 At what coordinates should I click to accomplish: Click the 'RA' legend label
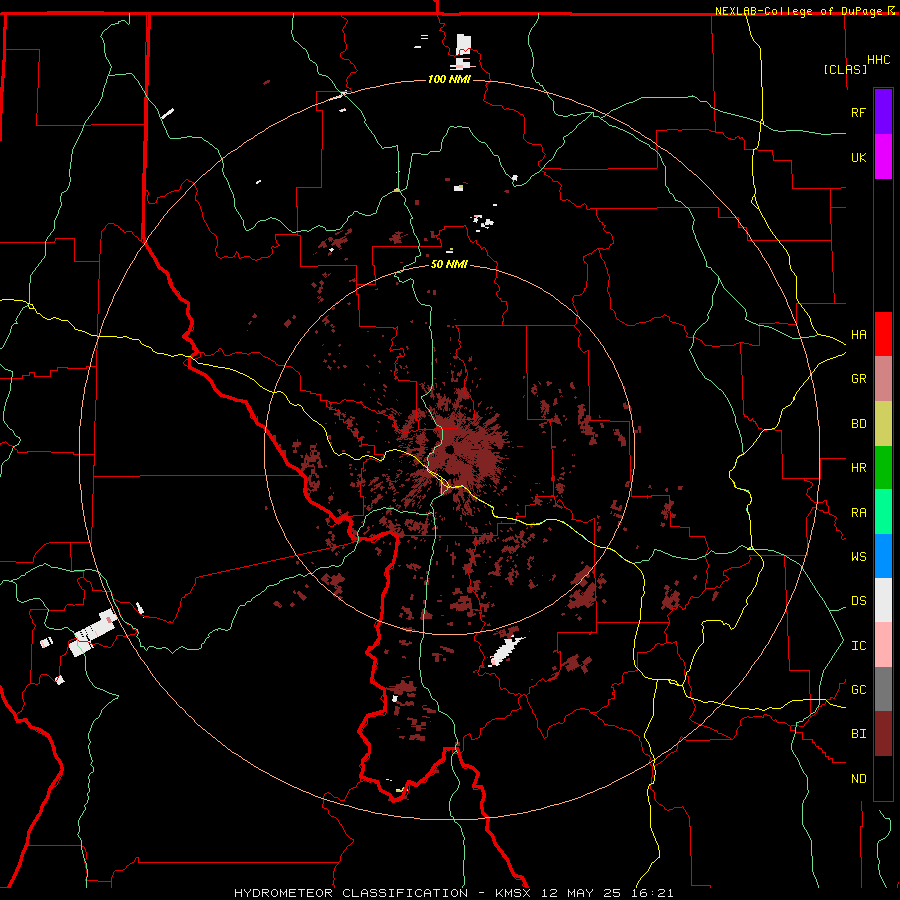point(858,513)
